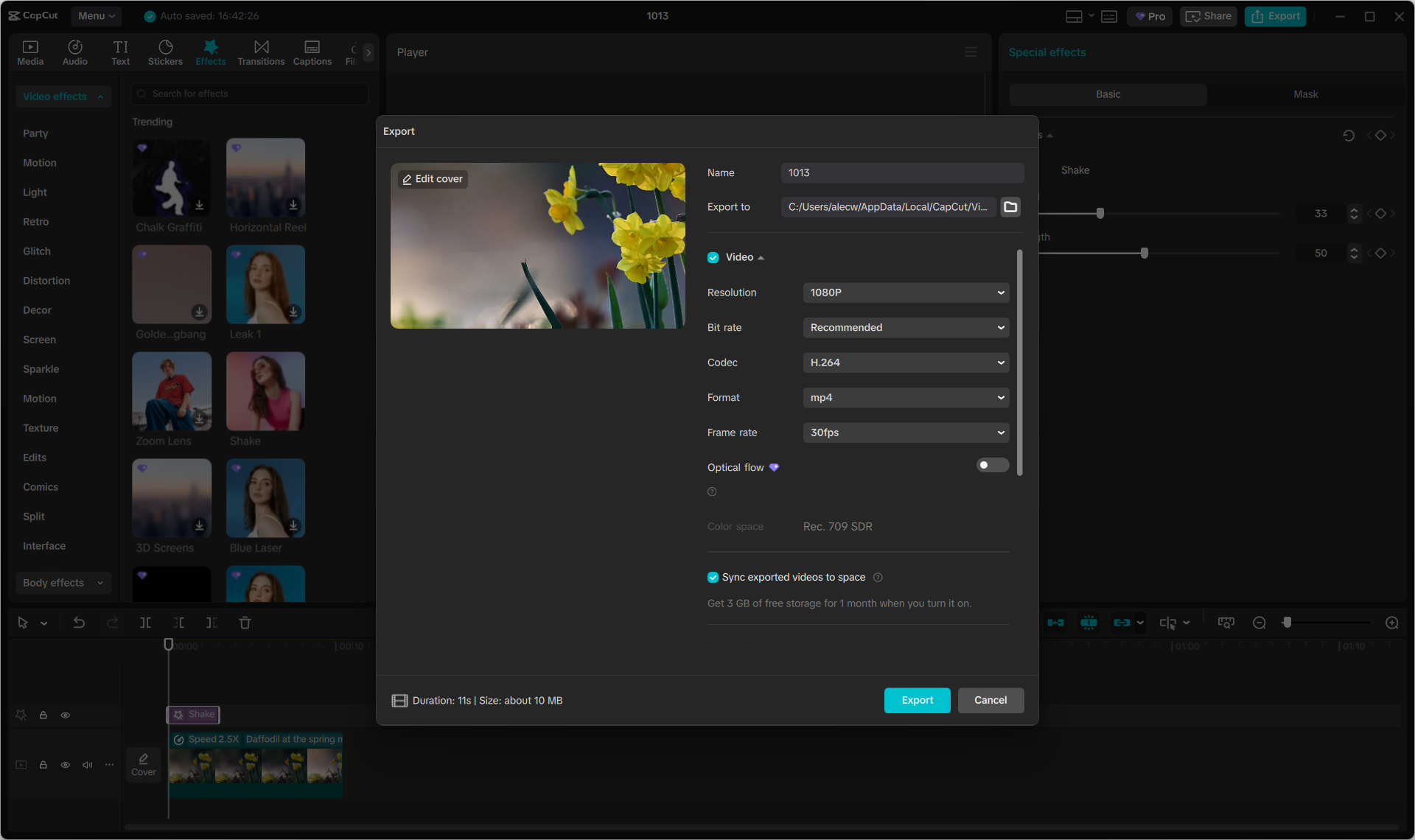Zoom in the timeline with plus magnifier
This screenshot has height=840, width=1415.
coord(1392,623)
